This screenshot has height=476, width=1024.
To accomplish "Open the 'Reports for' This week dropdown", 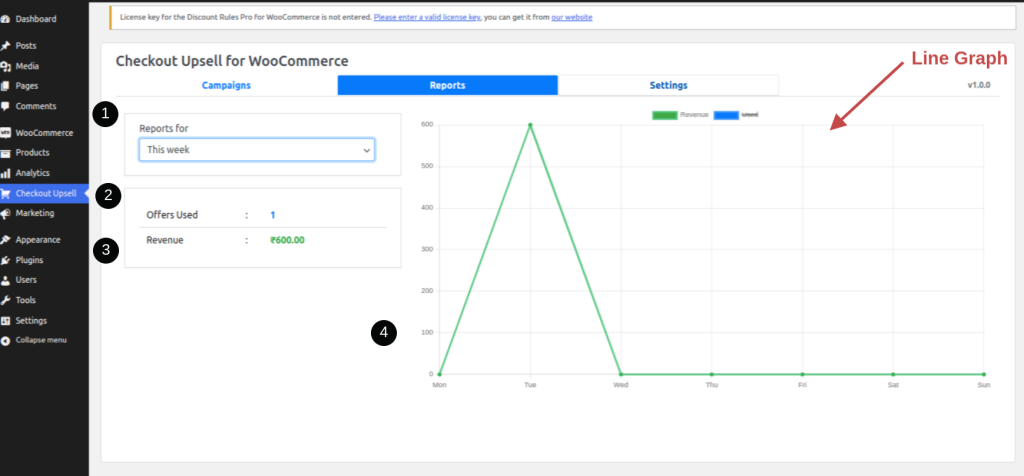I will [256, 150].
